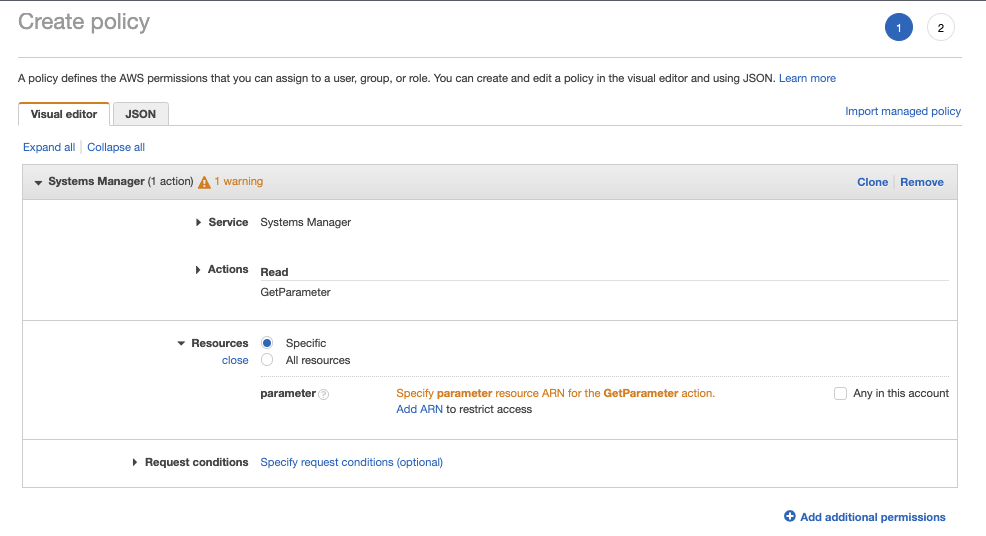986x536 pixels.
Task: Remove the Systems Manager permission block
Action: coord(922,182)
